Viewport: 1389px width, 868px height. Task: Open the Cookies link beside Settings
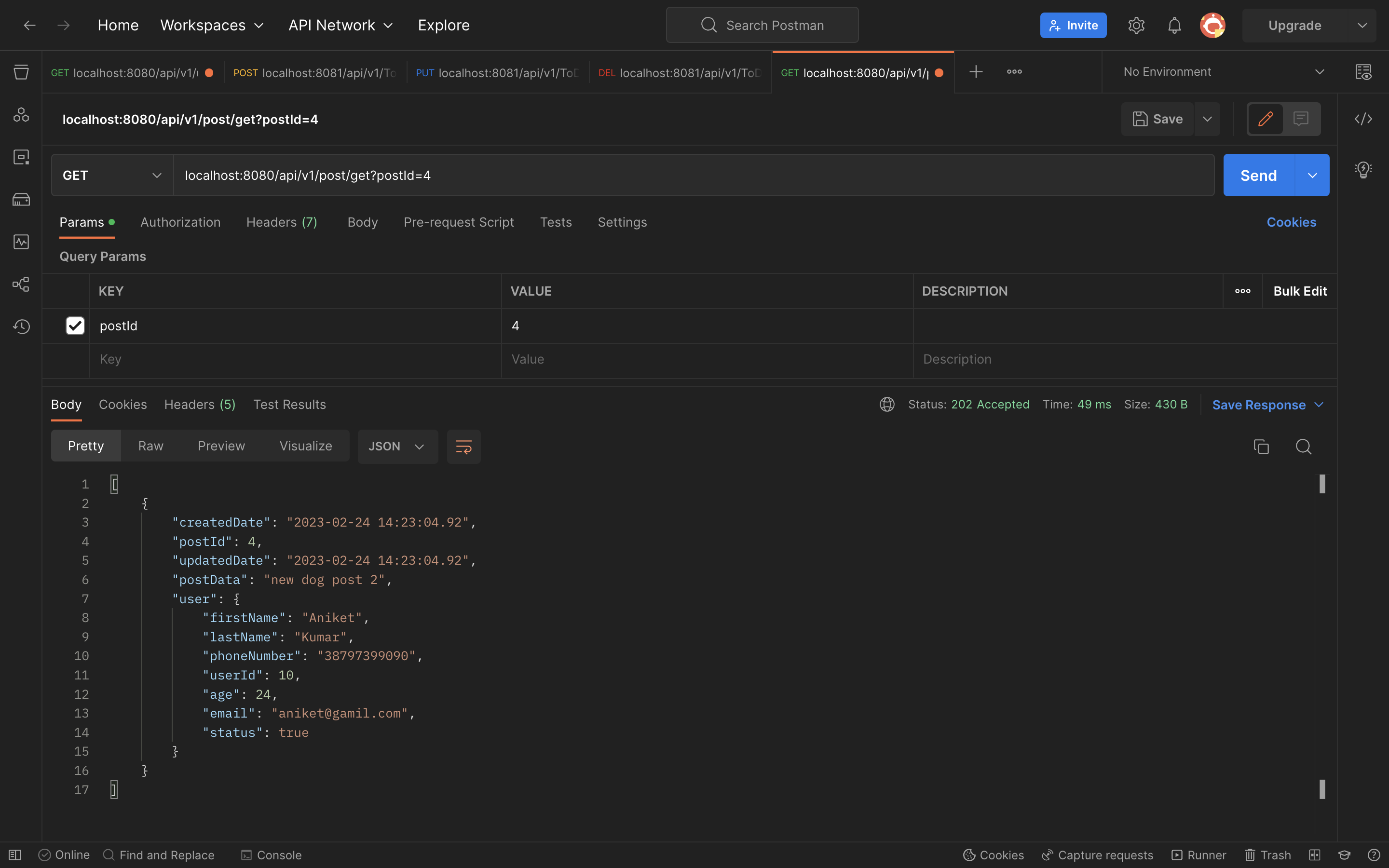[1291, 222]
